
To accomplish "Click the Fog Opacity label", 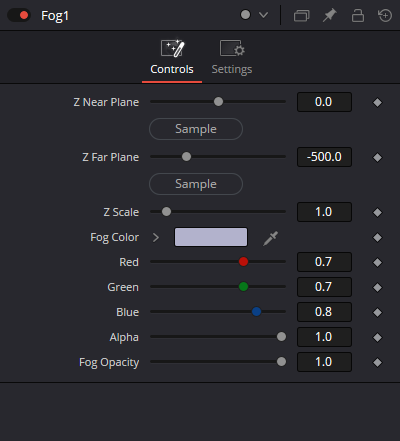I will click(109, 362).
